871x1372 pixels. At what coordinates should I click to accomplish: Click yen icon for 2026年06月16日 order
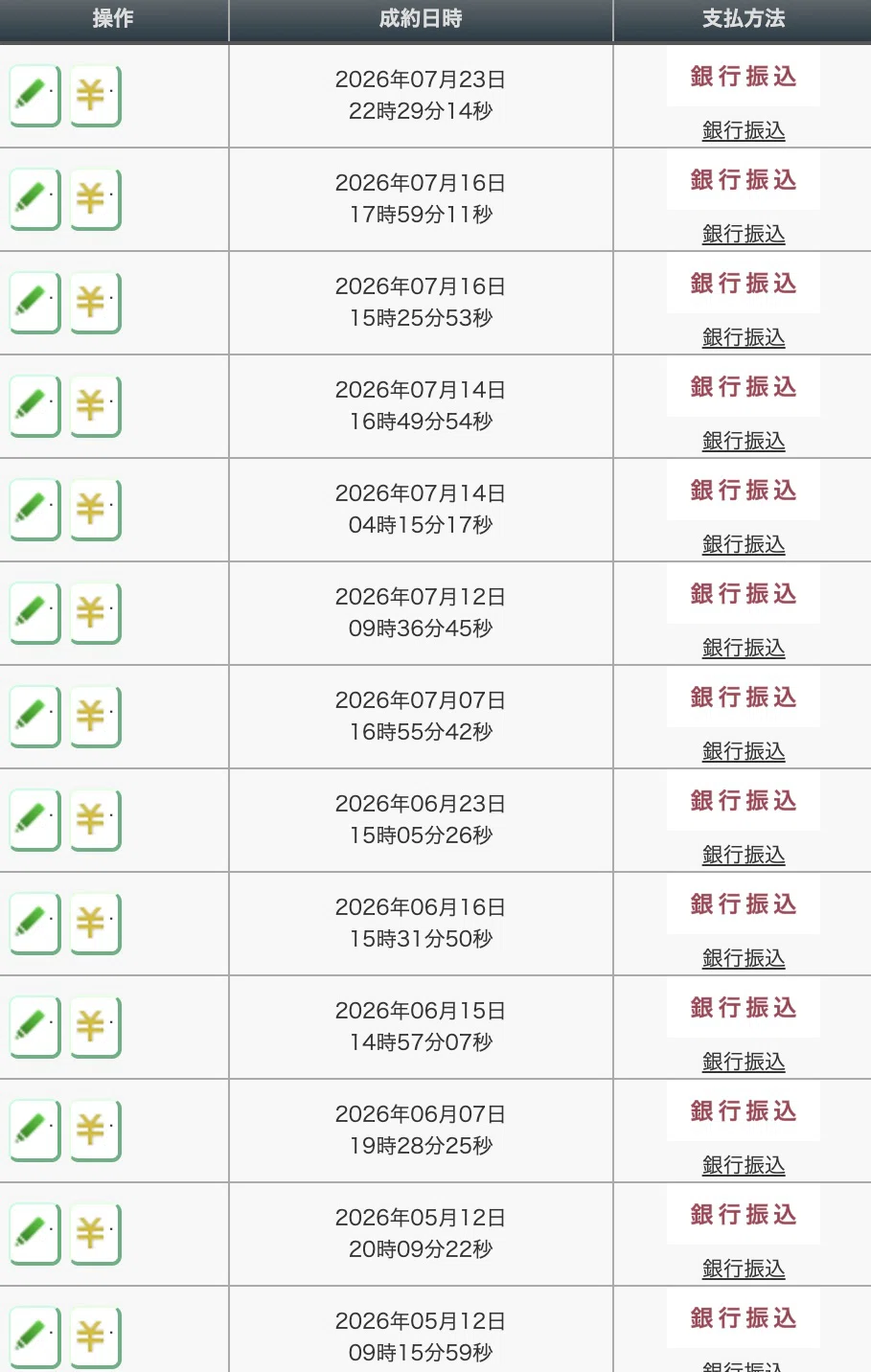(95, 924)
